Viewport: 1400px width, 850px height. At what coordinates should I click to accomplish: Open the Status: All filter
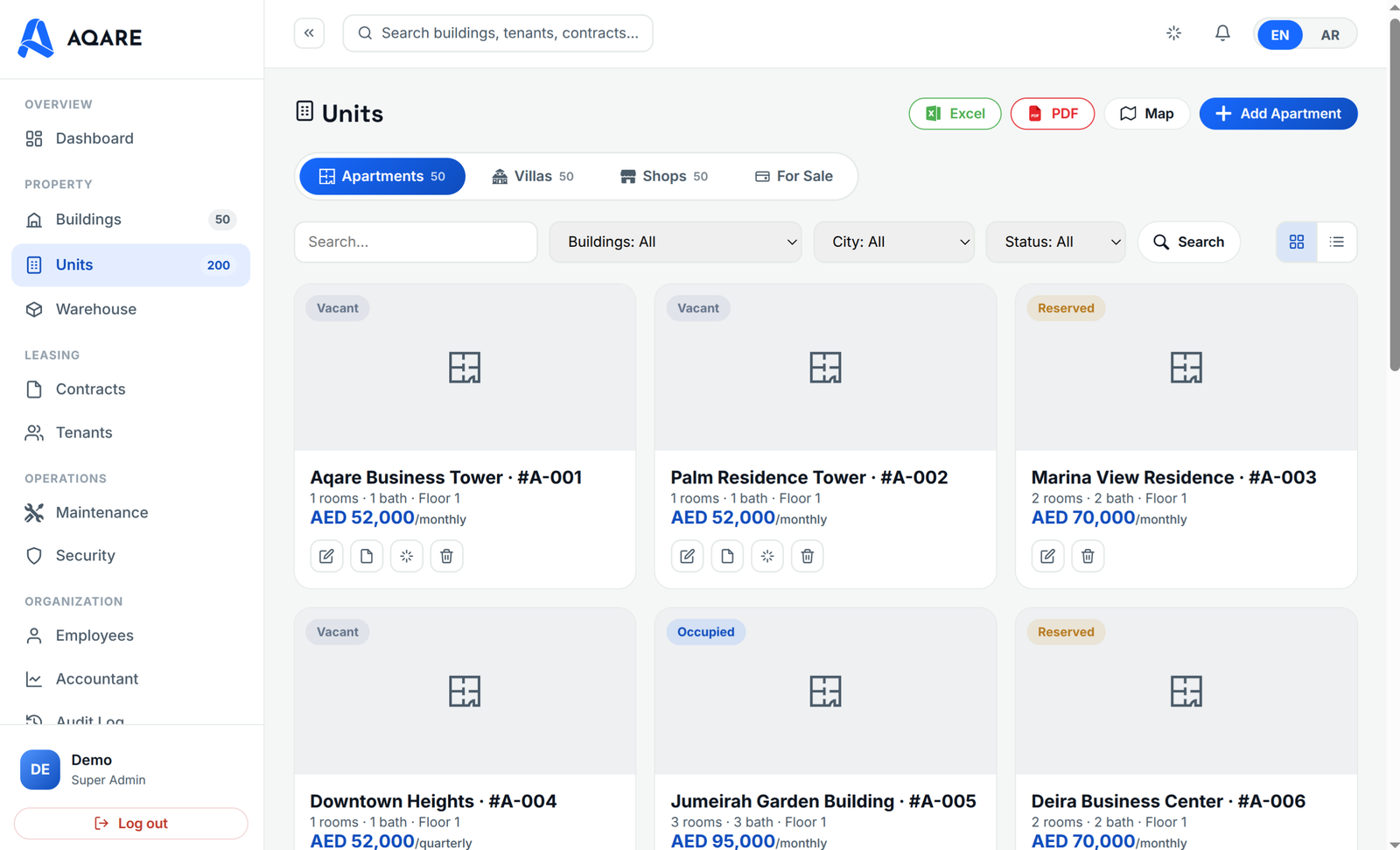click(x=1056, y=242)
